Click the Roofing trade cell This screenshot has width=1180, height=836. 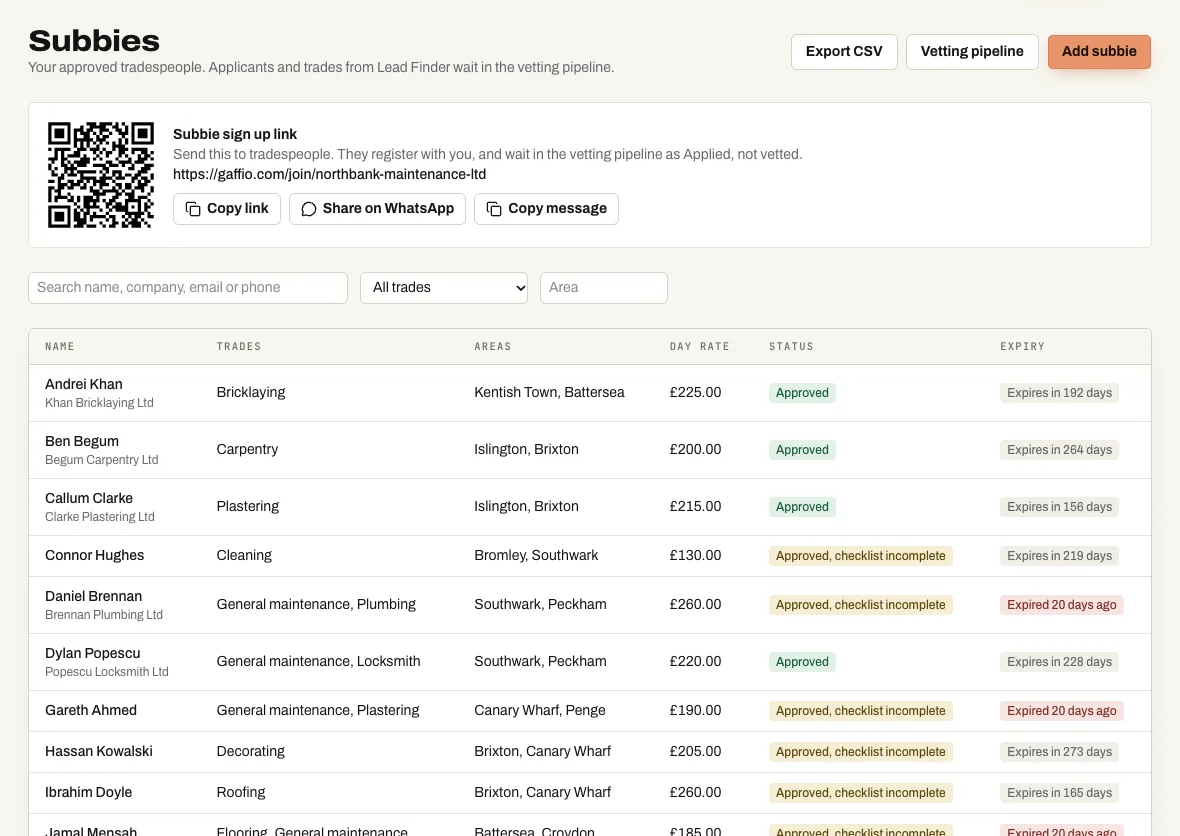click(241, 792)
